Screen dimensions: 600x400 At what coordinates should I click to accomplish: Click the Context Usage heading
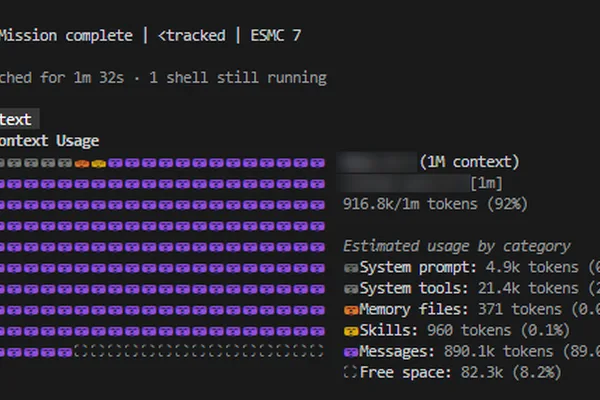[49, 141]
